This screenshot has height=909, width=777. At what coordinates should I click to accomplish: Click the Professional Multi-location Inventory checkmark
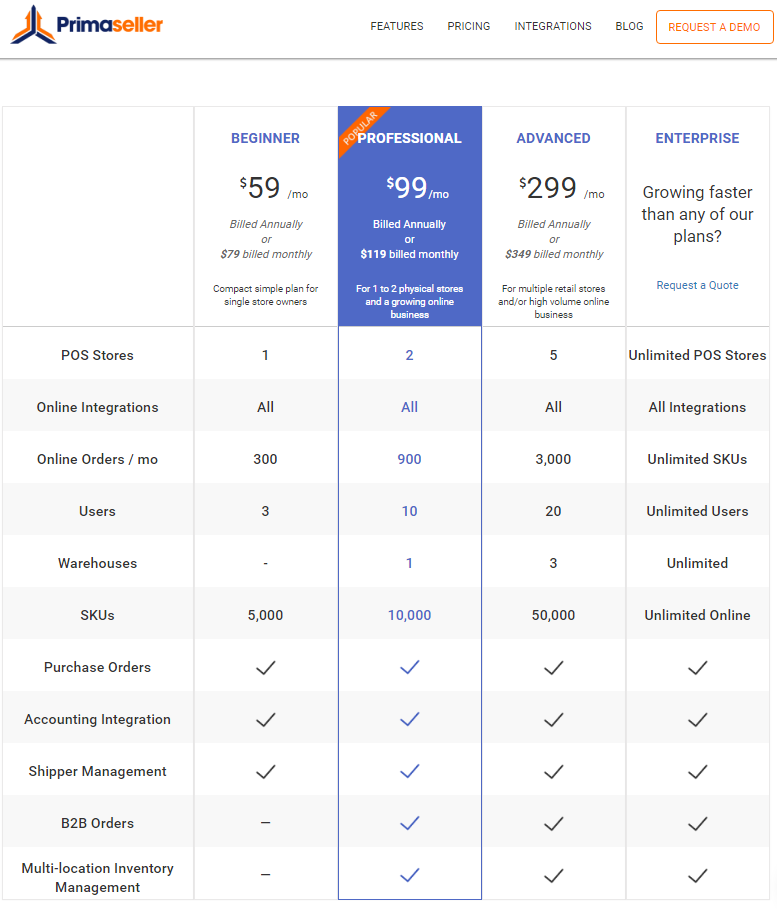[x=409, y=875]
